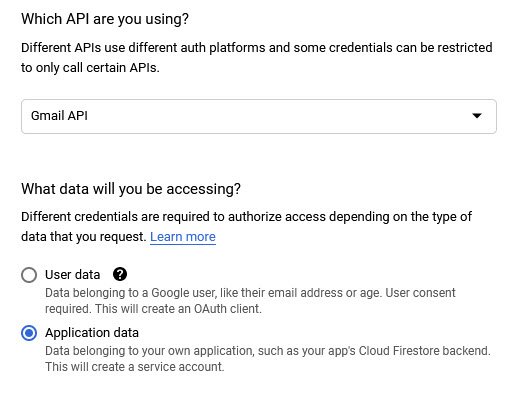The width and height of the screenshot is (530, 393).
Task: Click the 'Application data' option label
Action: click(x=92, y=333)
